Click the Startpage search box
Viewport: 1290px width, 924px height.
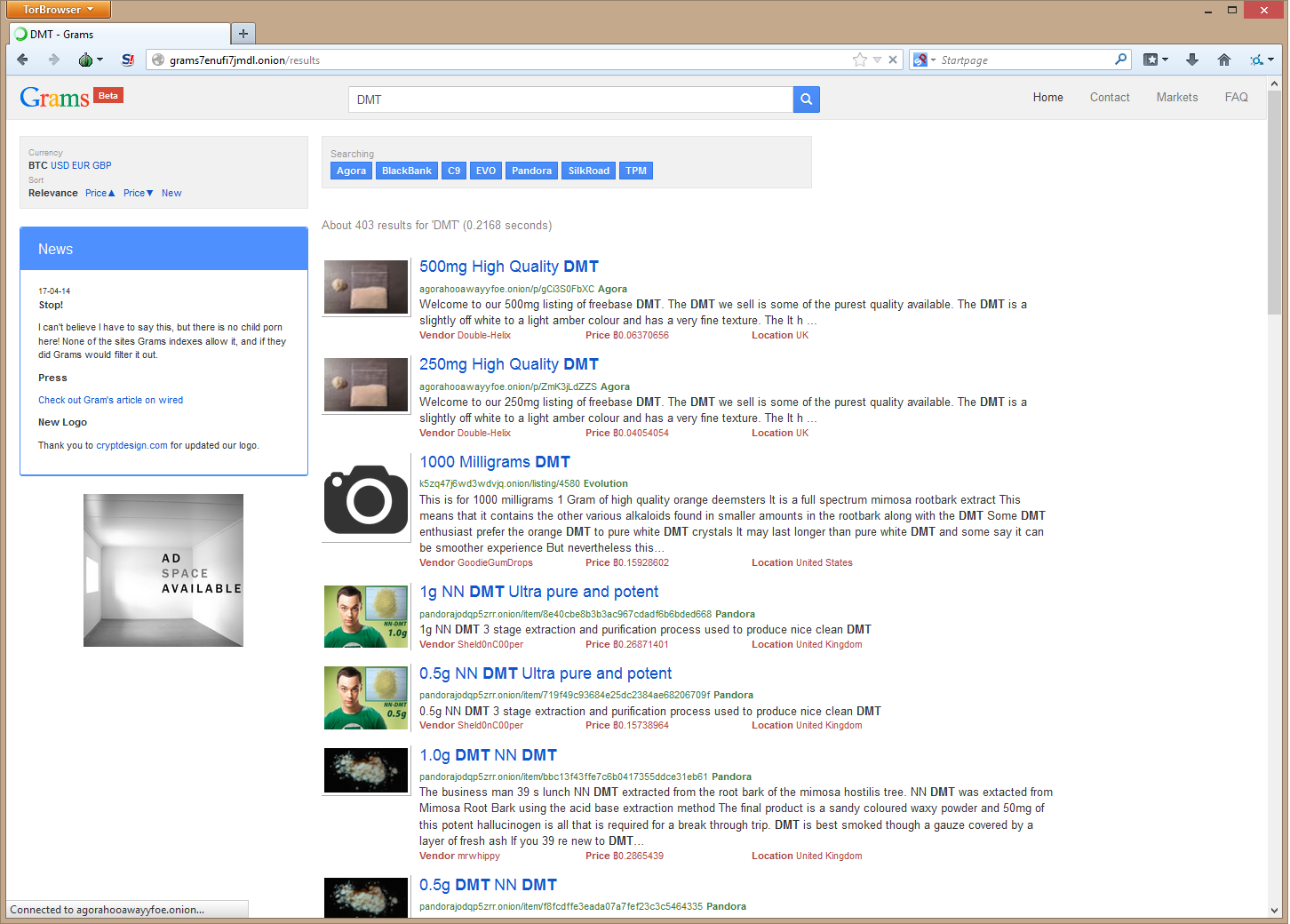[1022, 60]
